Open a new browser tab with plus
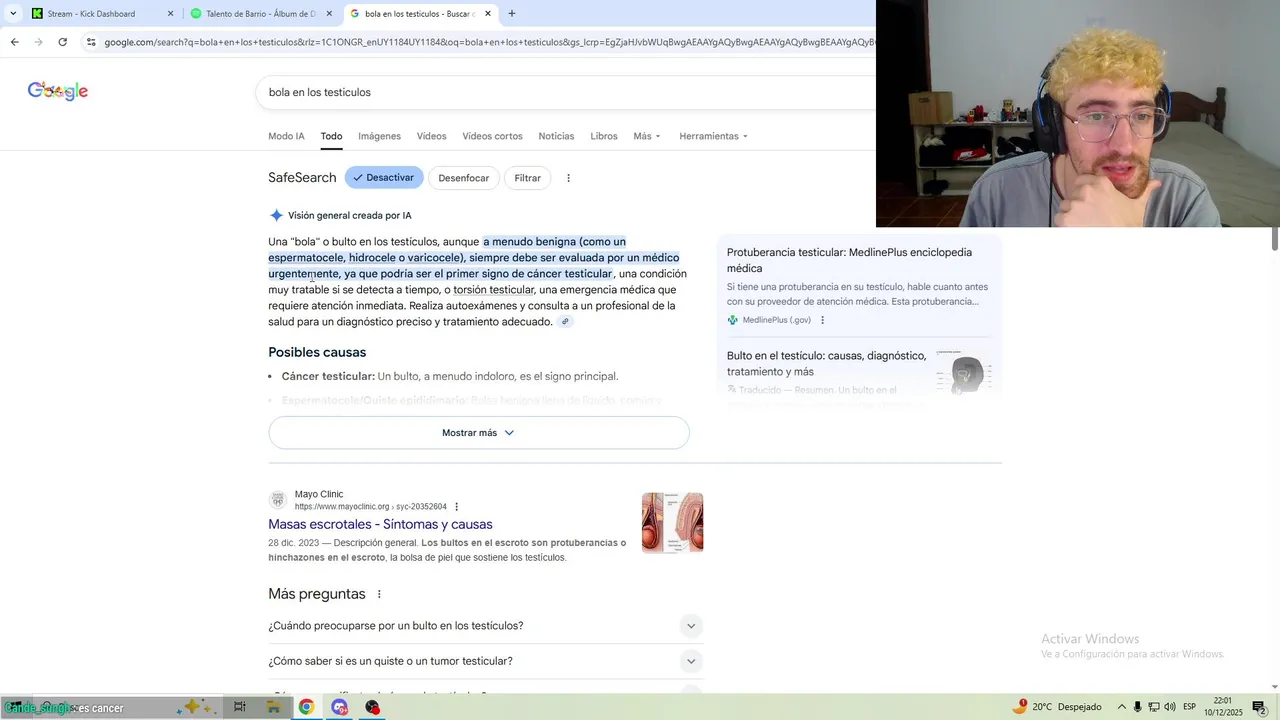Screen dimensions: 1280x720 512,14
